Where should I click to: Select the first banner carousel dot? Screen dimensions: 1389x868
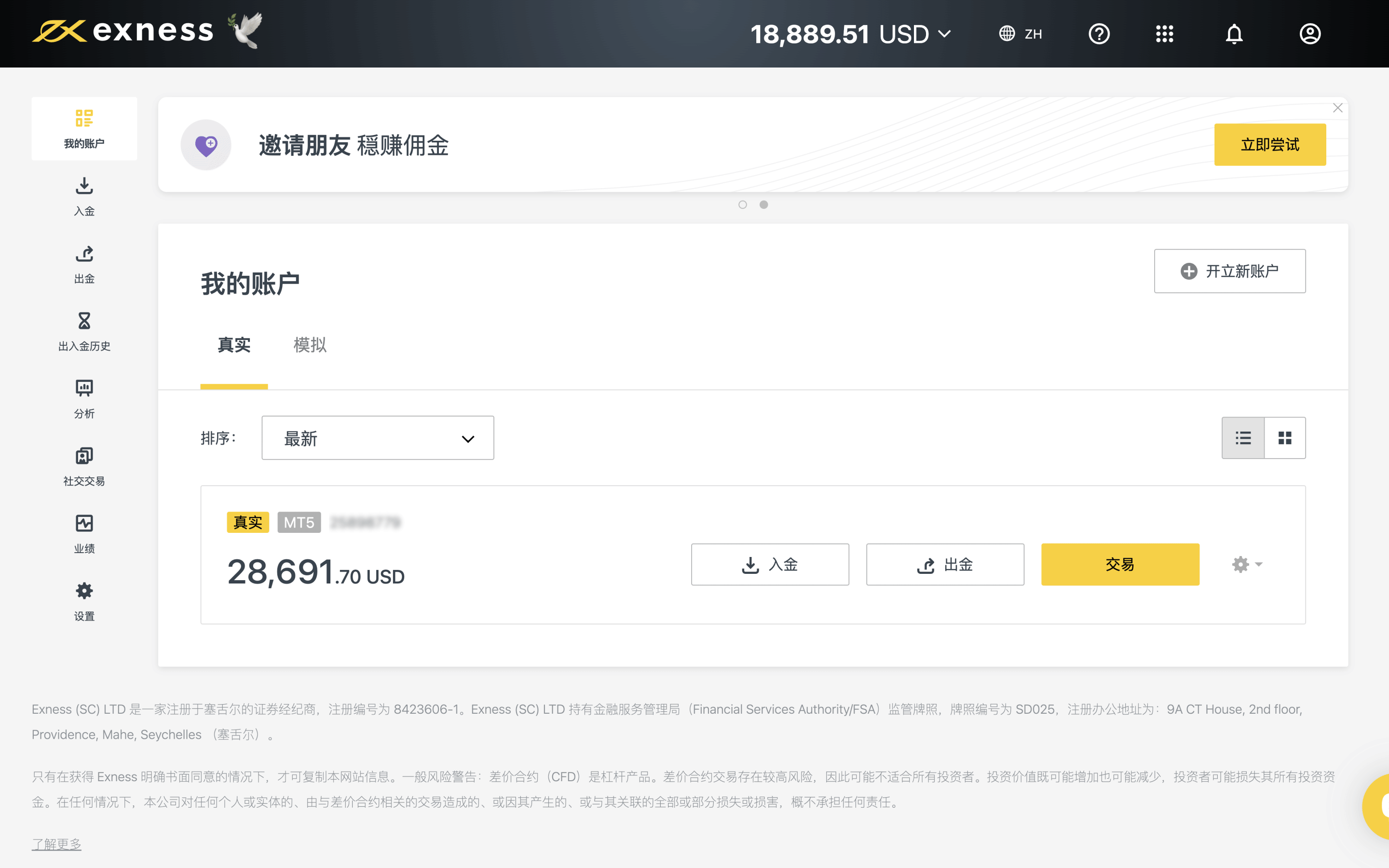[743, 205]
